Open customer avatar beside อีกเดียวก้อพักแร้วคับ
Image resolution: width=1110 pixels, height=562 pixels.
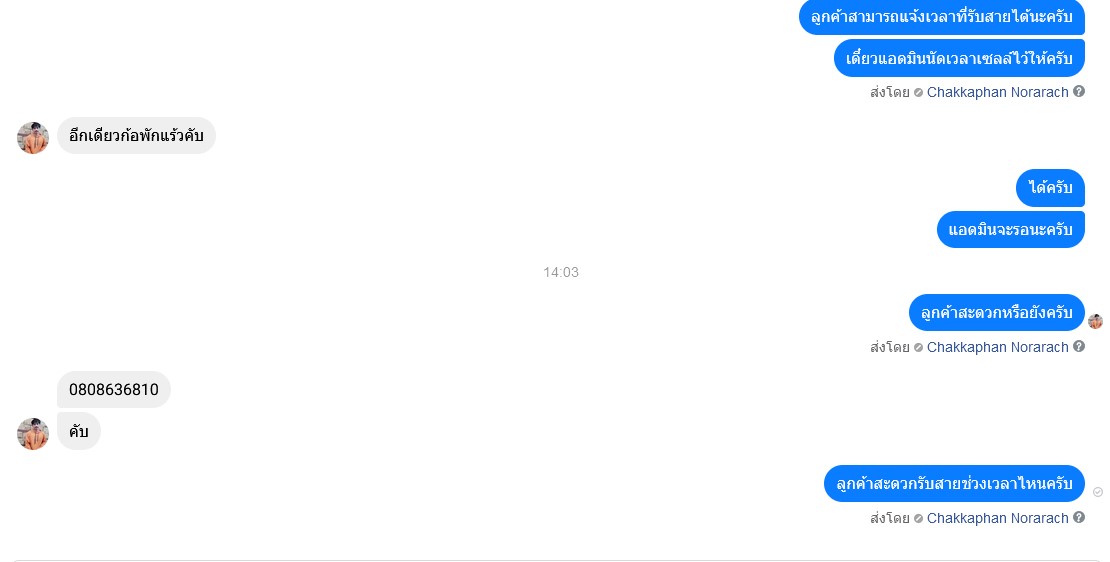click(33, 137)
